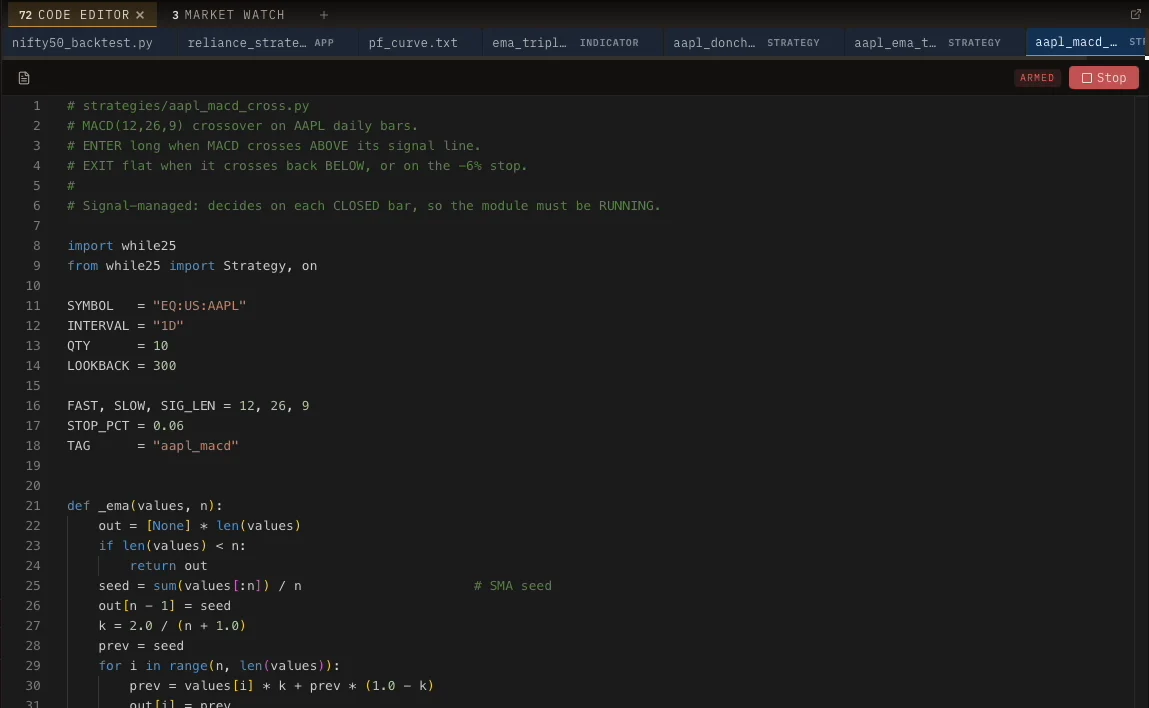
Task: Click the STOP_PCT = 0.06 line
Action: point(125,426)
